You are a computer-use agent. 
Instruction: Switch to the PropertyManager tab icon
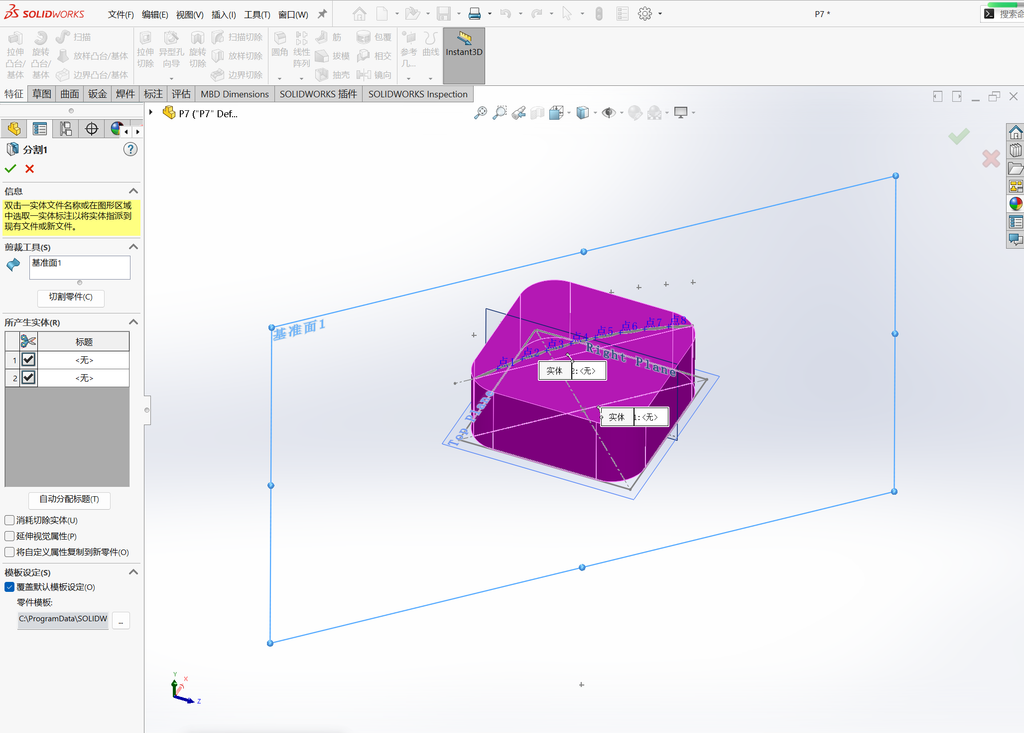40,129
